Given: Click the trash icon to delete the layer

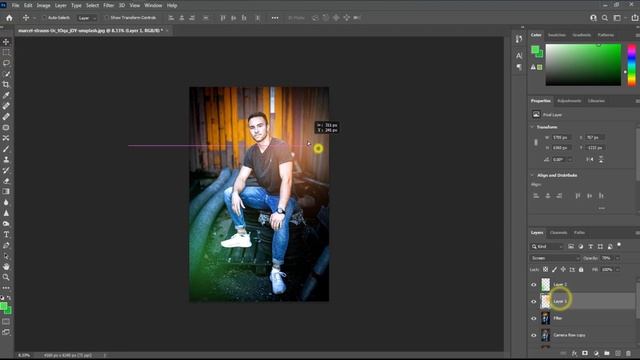Looking at the screenshot, I should (x=628, y=353).
